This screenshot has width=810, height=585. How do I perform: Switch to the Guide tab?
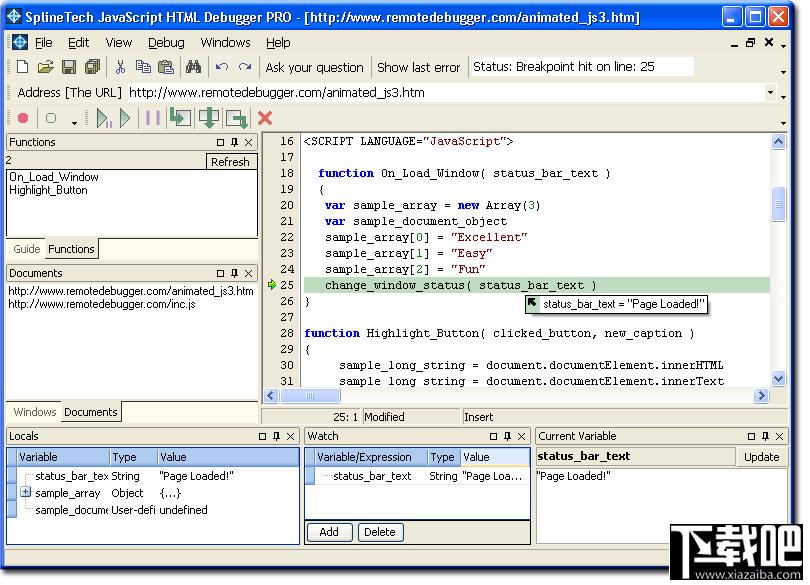[26, 249]
